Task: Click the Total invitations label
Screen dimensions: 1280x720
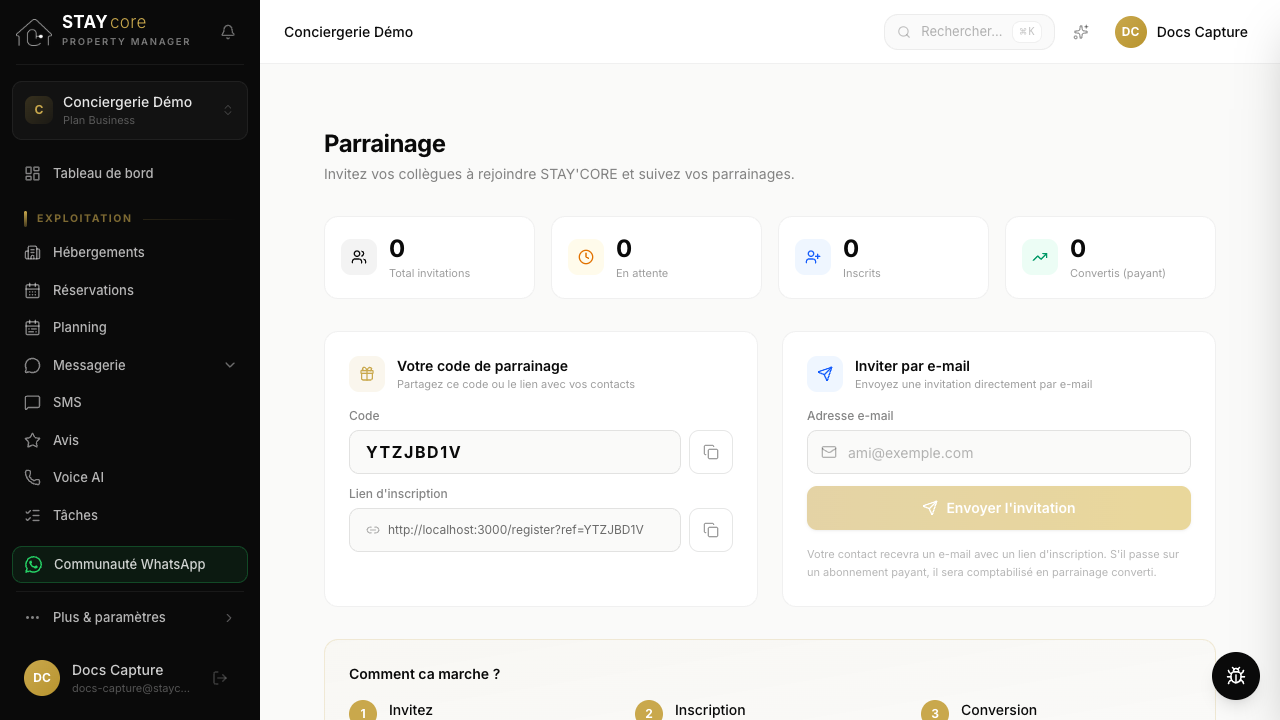Action: pos(429,273)
